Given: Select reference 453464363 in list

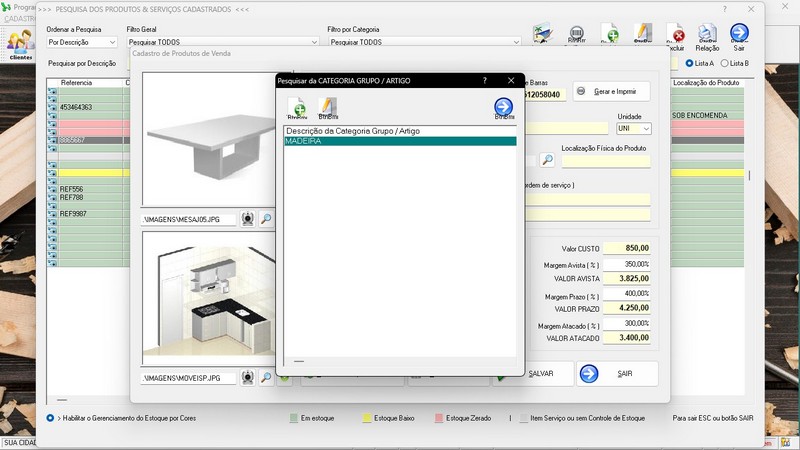Looking at the screenshot, I should (x=76, y=108).
